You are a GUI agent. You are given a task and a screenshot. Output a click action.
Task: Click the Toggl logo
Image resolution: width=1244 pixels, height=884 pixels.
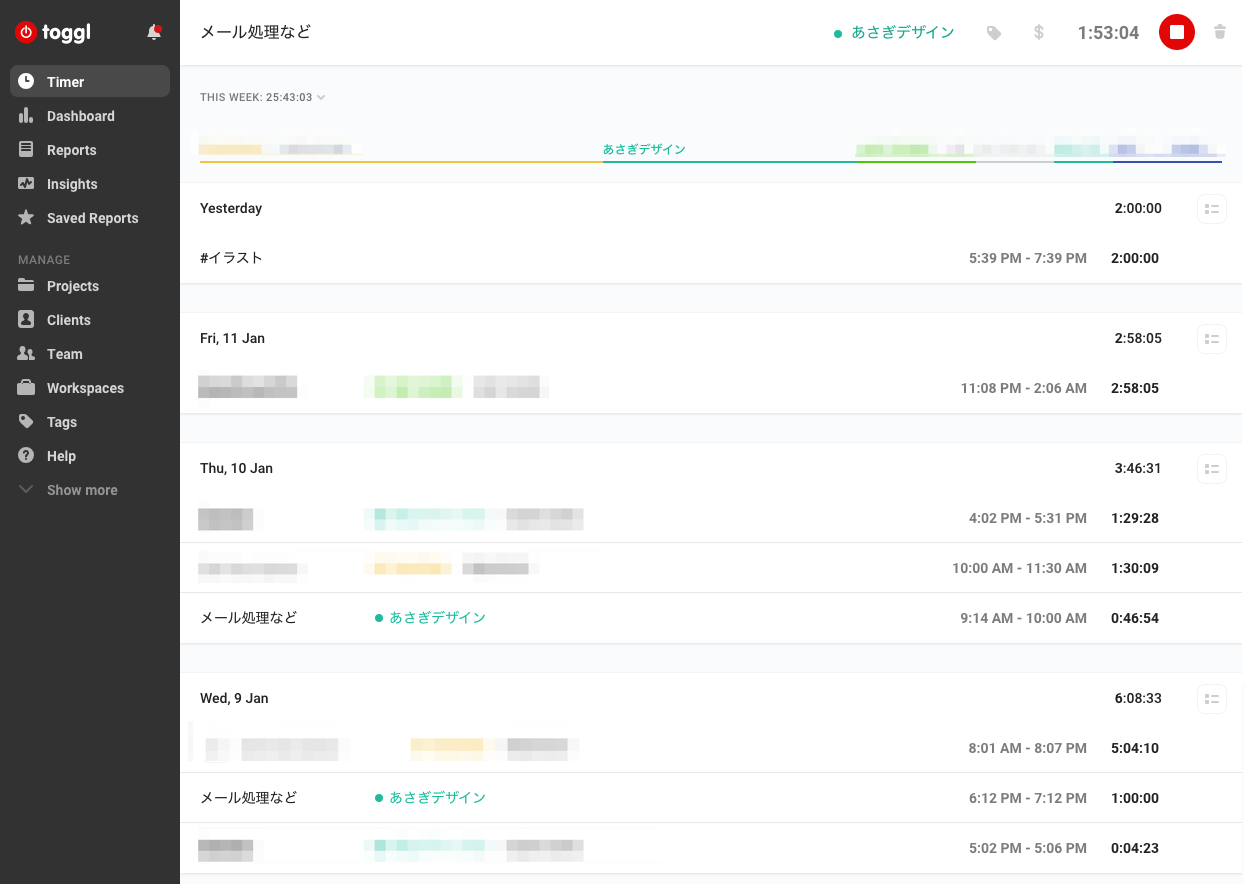[x=53, y=32]
